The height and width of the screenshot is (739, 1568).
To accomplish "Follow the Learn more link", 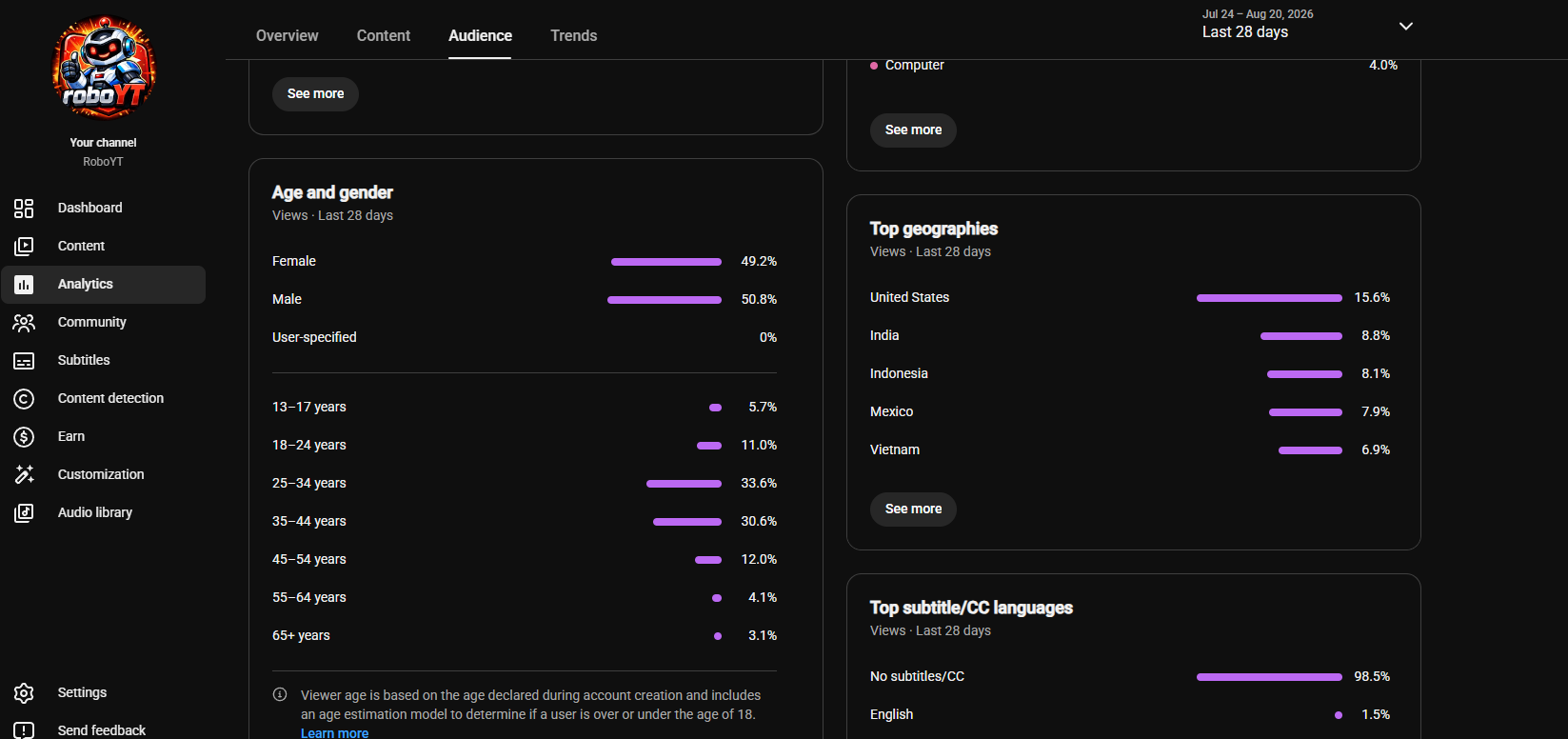I will pyautogui.click(x=334, y=733).
